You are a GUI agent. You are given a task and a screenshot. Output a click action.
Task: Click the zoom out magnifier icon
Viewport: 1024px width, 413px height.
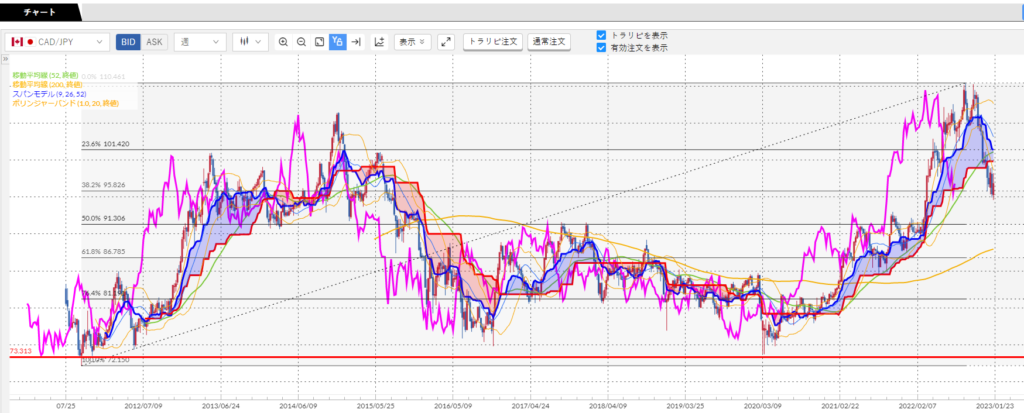pyautogui.click(x=301, y=42)
